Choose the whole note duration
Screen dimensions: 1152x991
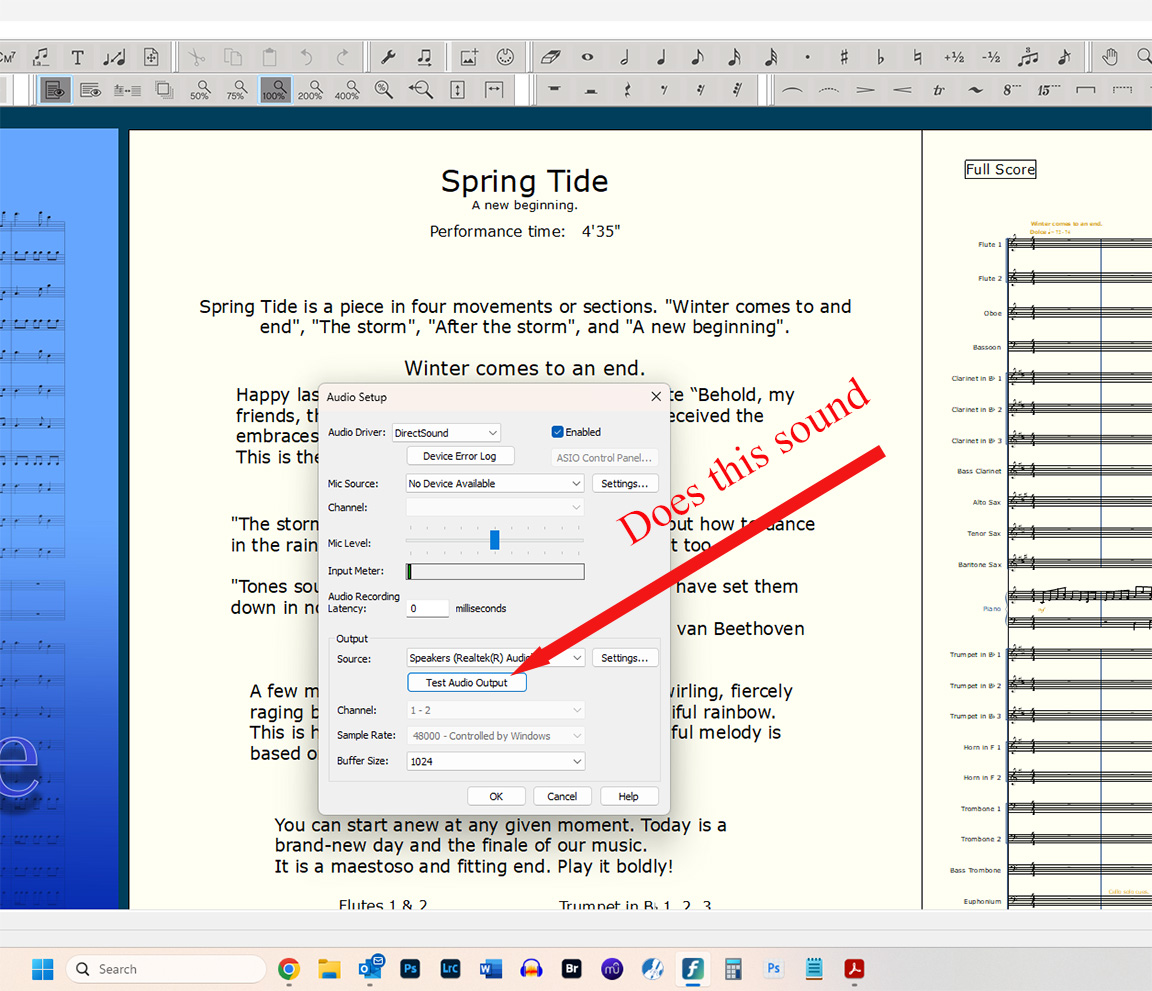(587, 58)
